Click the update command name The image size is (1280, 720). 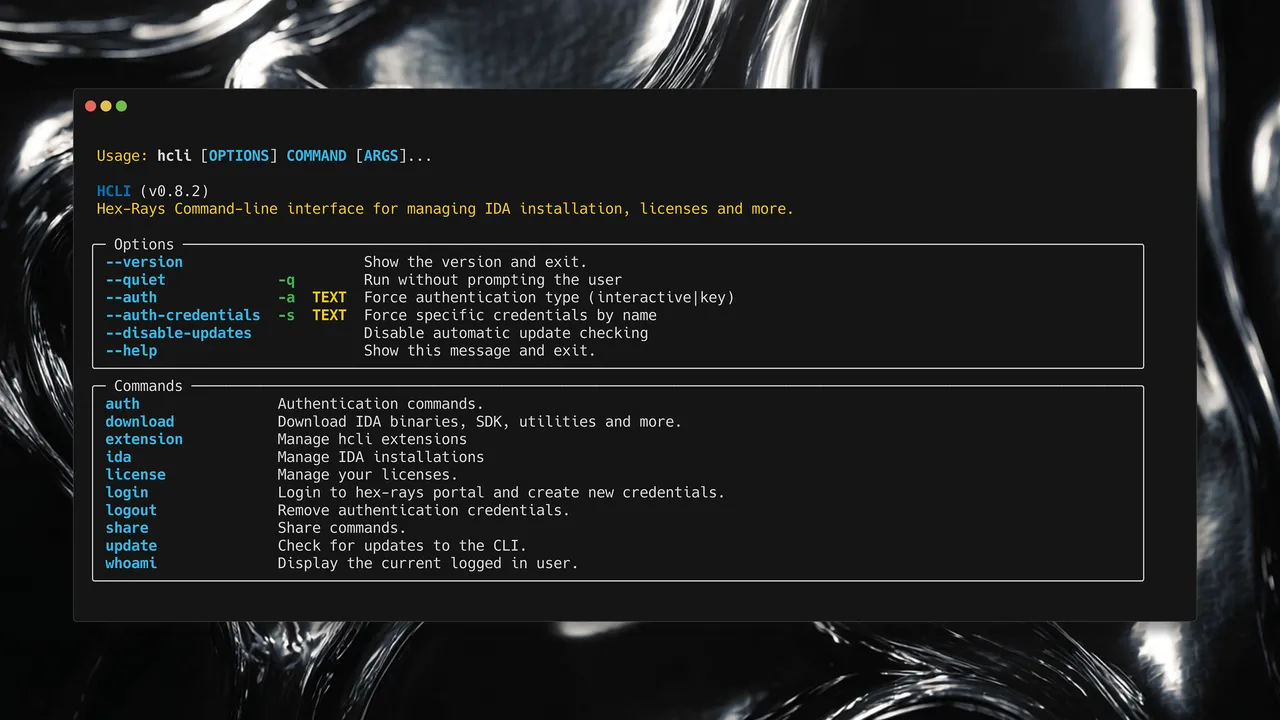coord(131,546)
